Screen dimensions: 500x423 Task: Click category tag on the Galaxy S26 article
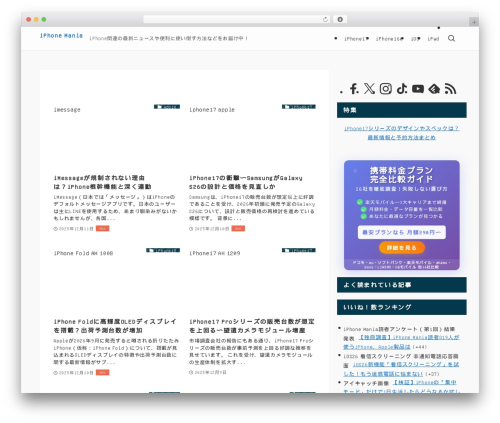pyautogui.click(x=299, y=107)
